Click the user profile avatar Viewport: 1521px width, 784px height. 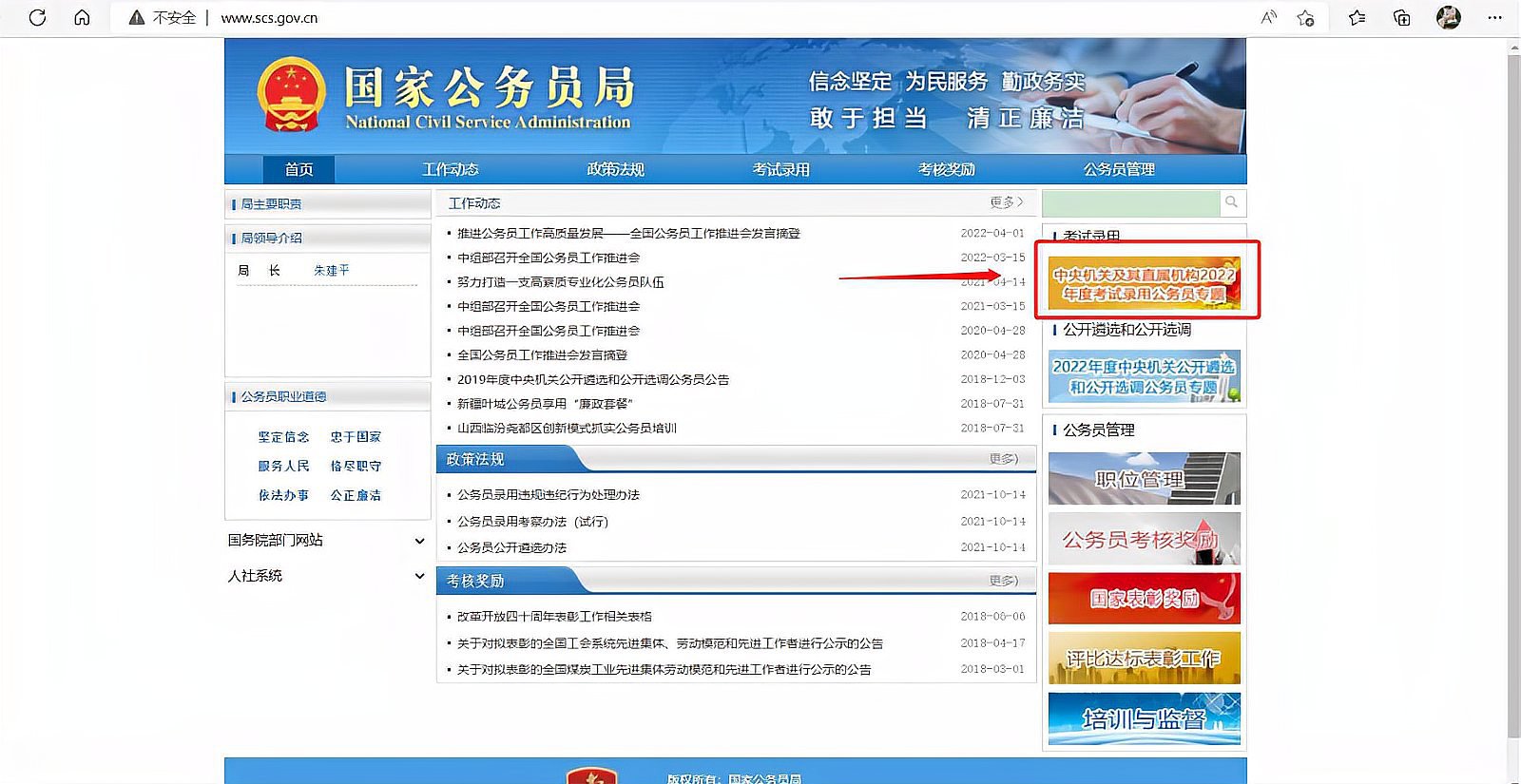point(1449,17)
